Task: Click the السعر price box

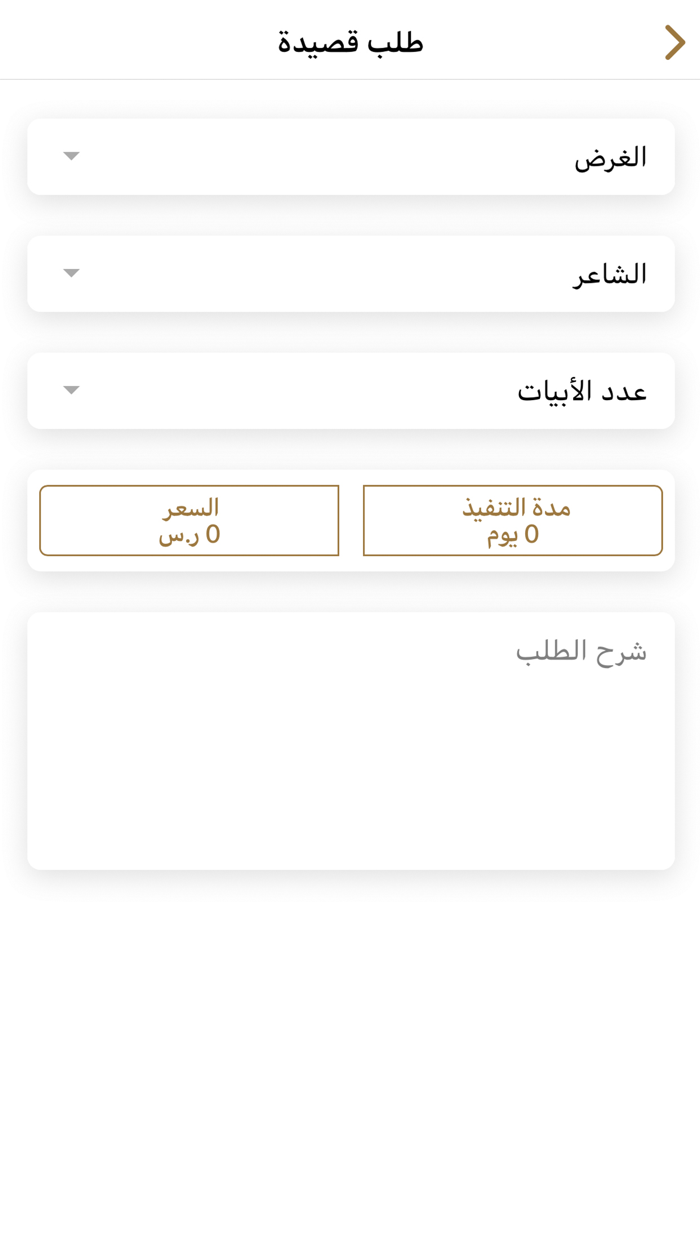Action: click(189, 520)
